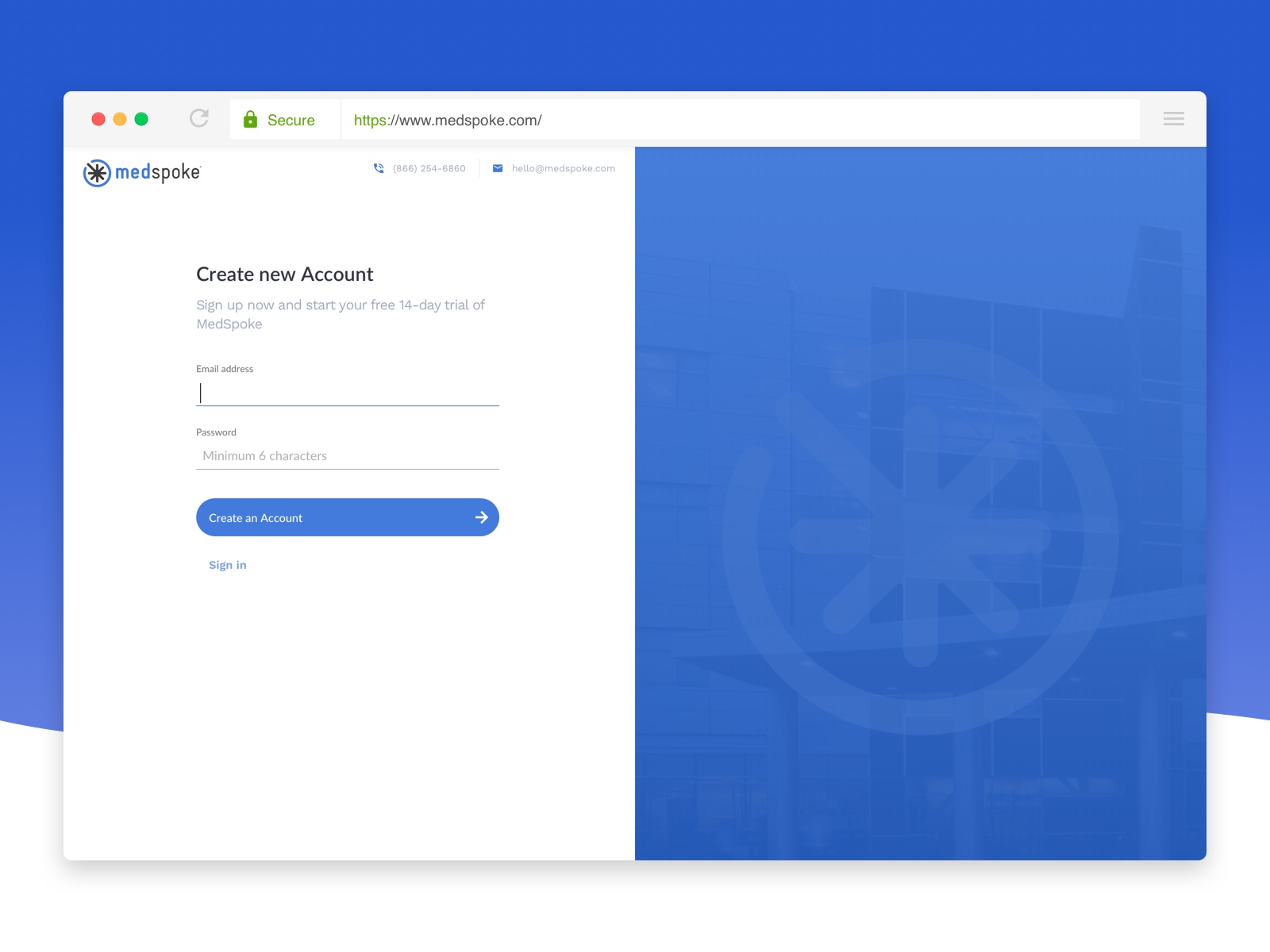Click the Password label
Screen dimensions: 1270x952
[x=216, y=432]
